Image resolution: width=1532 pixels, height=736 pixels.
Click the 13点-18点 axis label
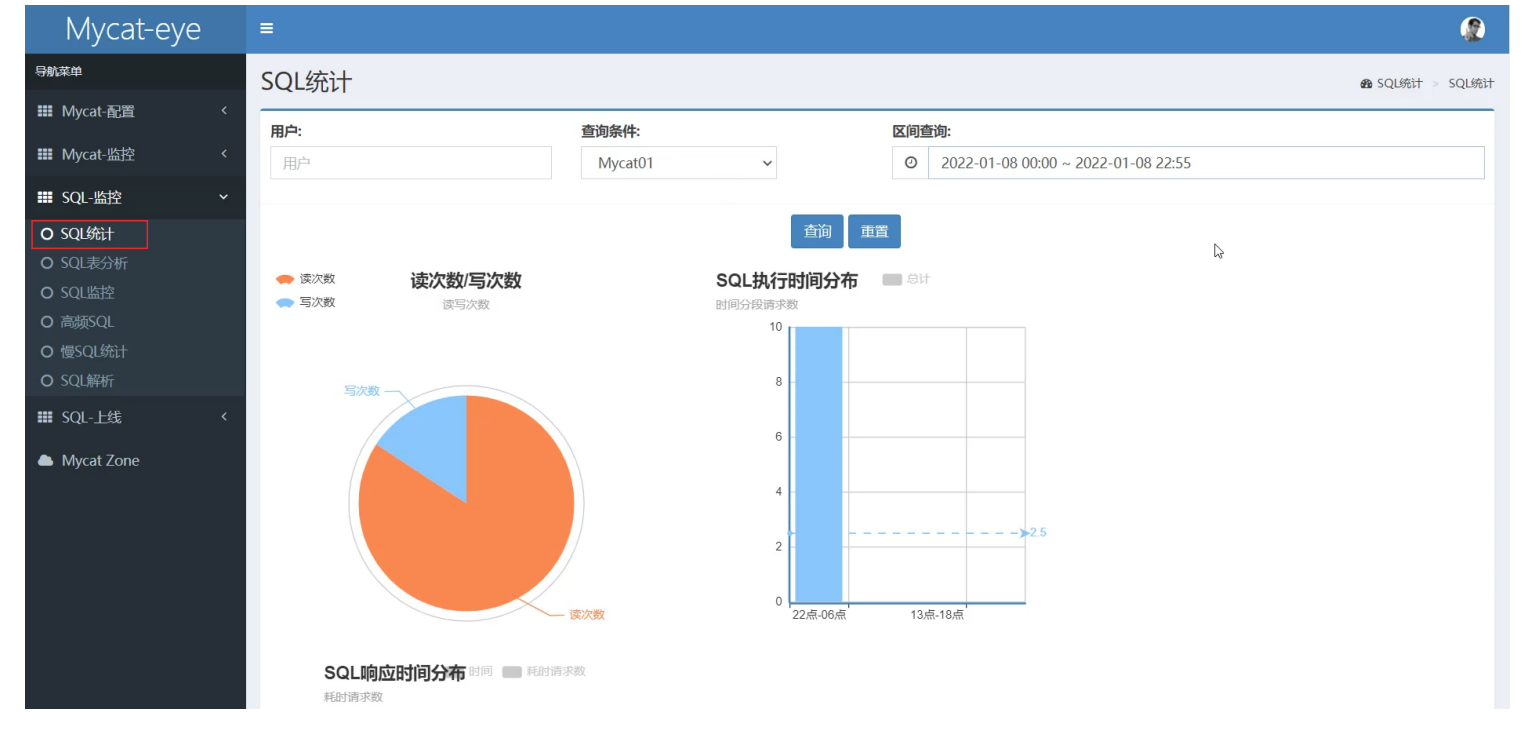coord(937,615)
